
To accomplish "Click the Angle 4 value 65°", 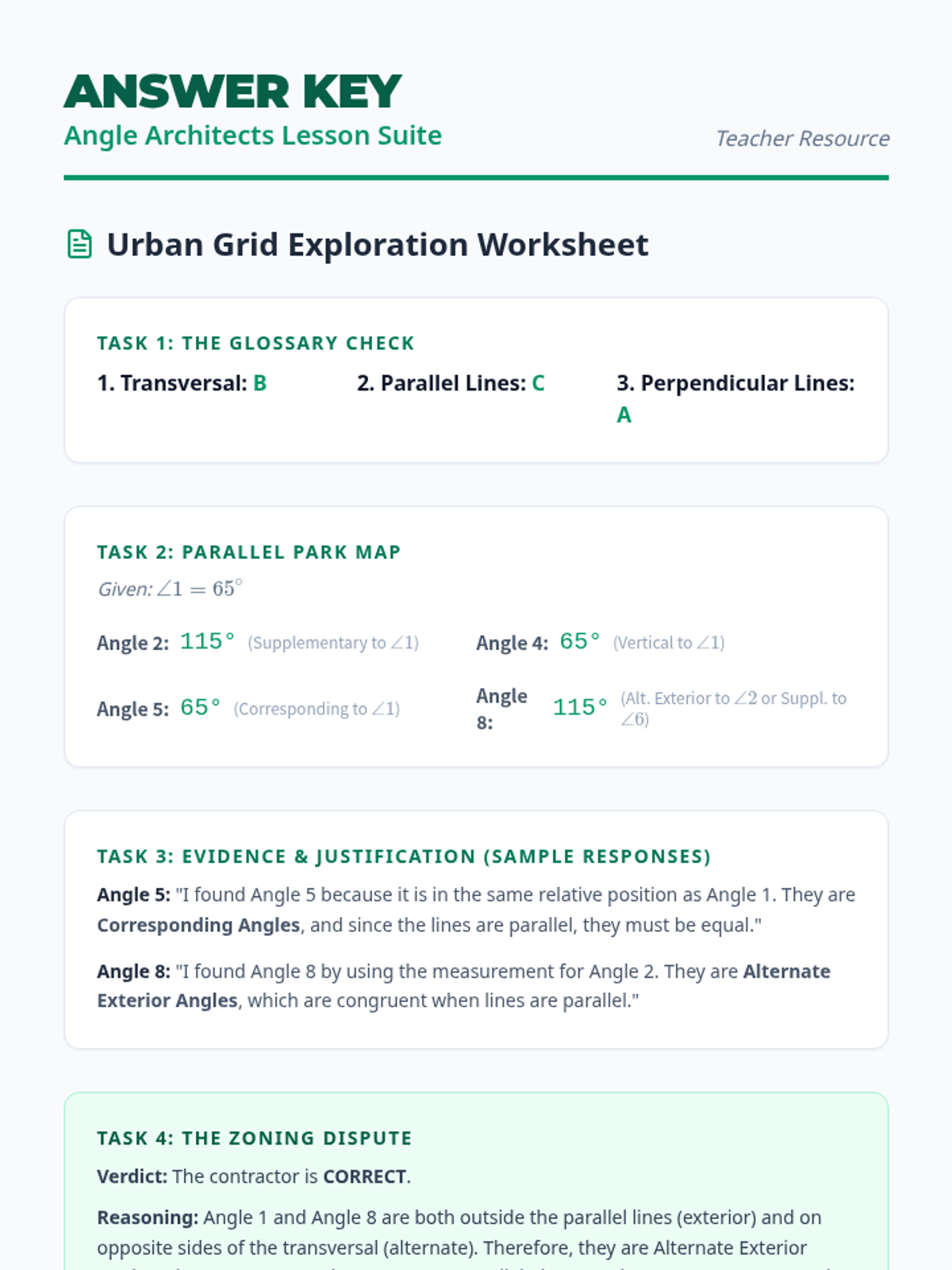I will point(579,641).
